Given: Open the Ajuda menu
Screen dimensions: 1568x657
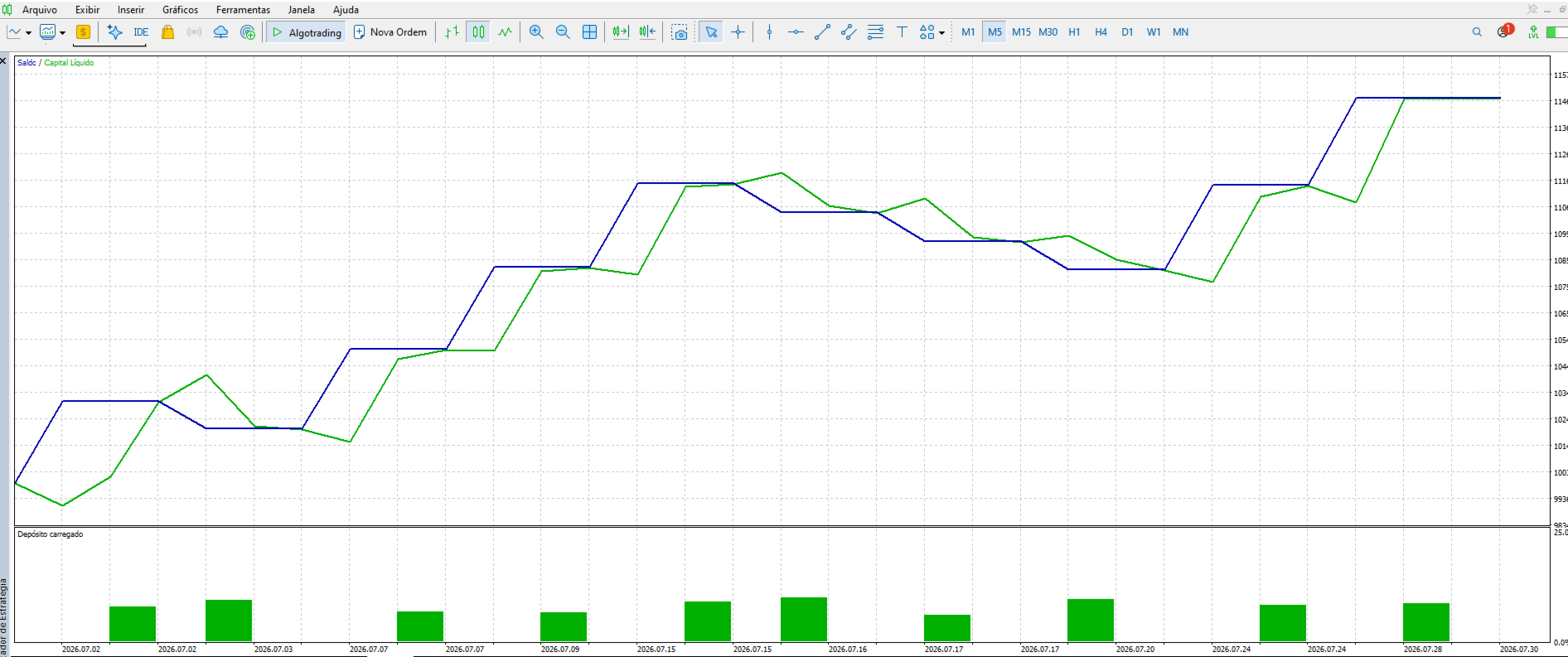Looking at the screenshot, I should tap(346, 10).
